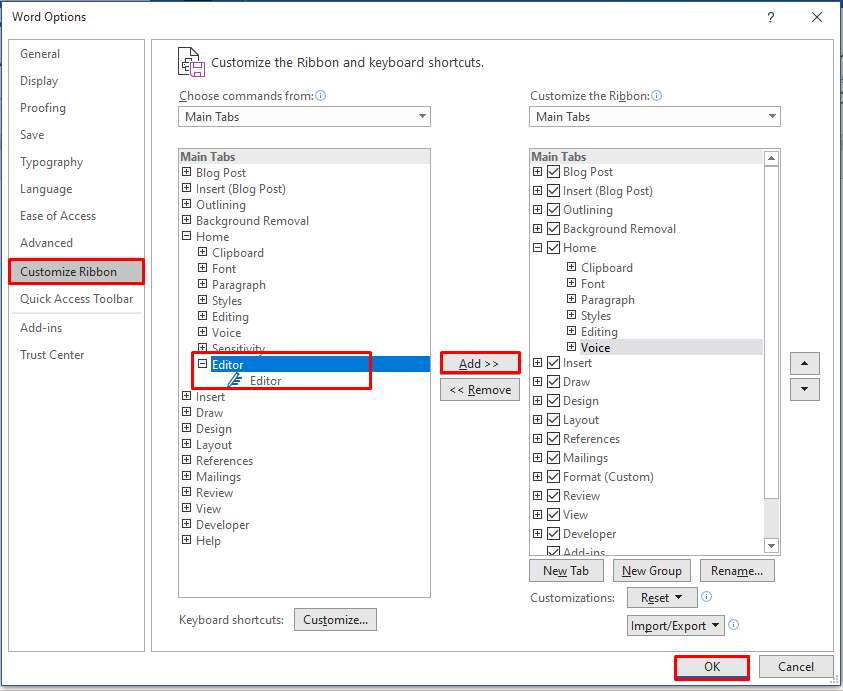Open the Customize the Ribbon dropdown
The image size is (843, 691).
(x=655, y=117)
